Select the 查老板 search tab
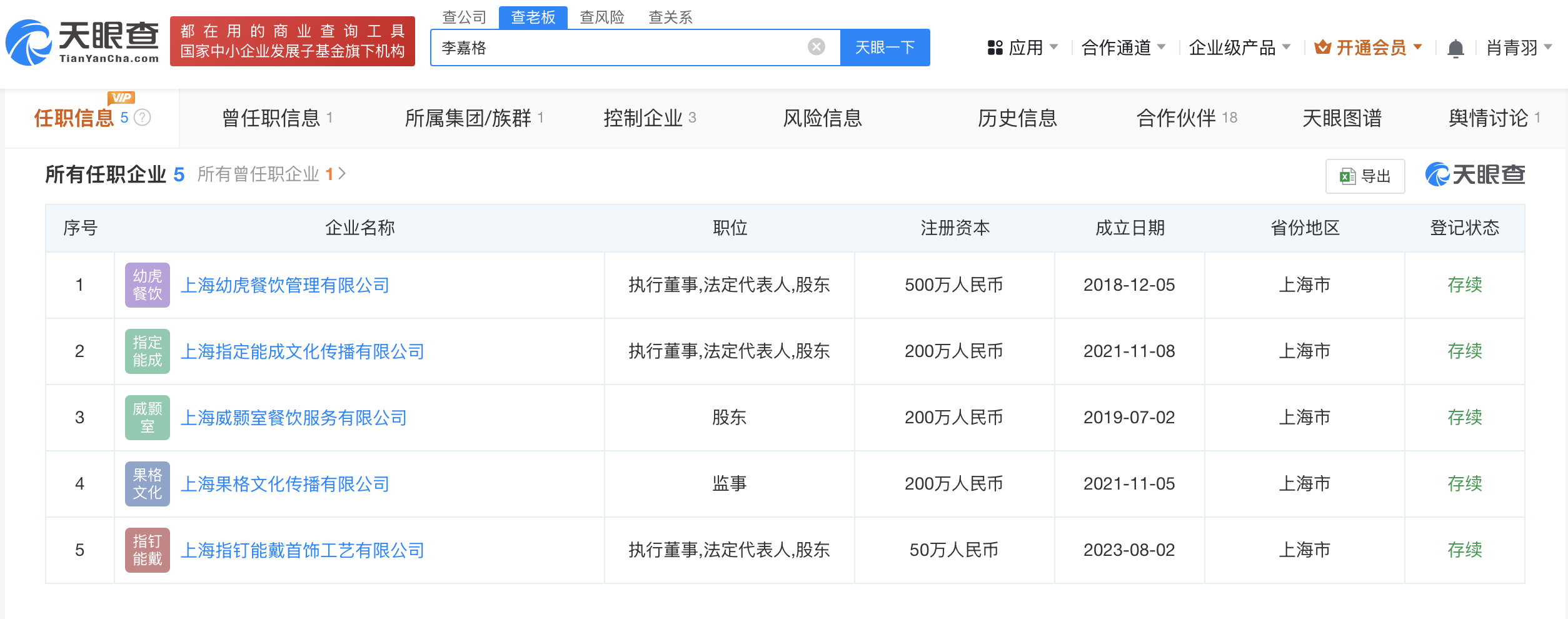The width and height of the screenshot is (1568, 619). pos(533,17)
